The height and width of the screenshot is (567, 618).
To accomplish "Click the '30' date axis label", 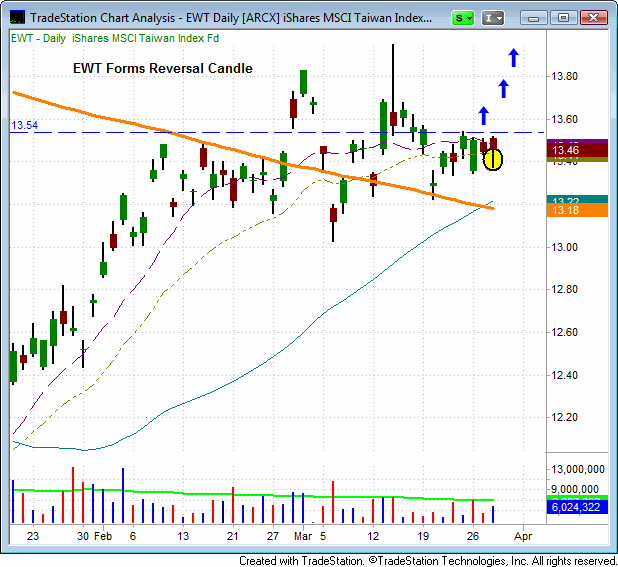I will click(x=83, y=536).
